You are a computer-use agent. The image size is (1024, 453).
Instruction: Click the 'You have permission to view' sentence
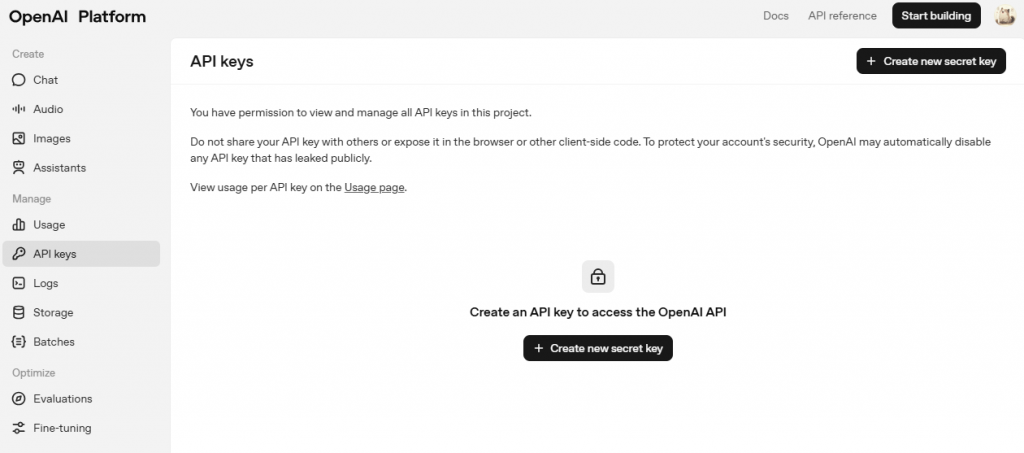[x=360, y=112]
